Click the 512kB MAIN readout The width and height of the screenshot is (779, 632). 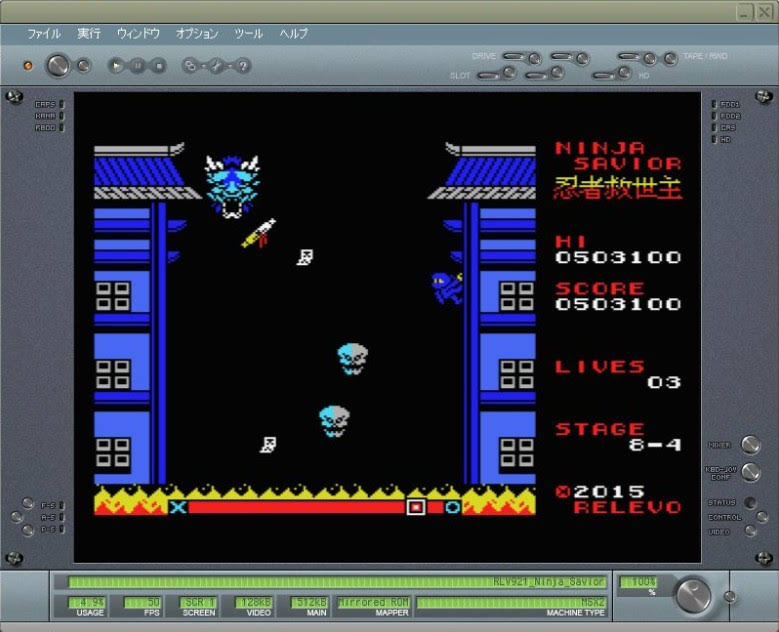tap(309, 602)
